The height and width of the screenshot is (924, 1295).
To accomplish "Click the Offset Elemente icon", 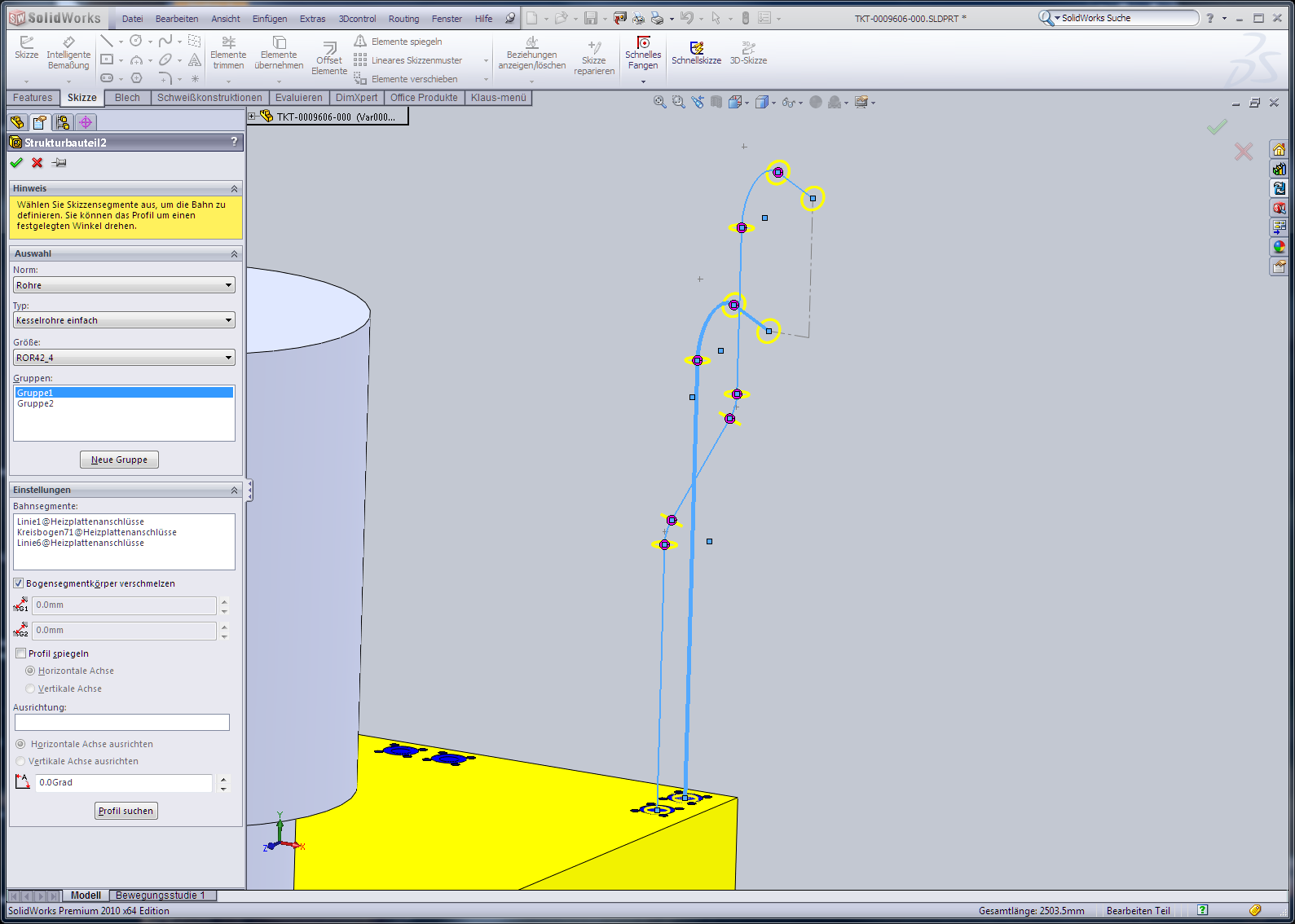I will 329,55.
